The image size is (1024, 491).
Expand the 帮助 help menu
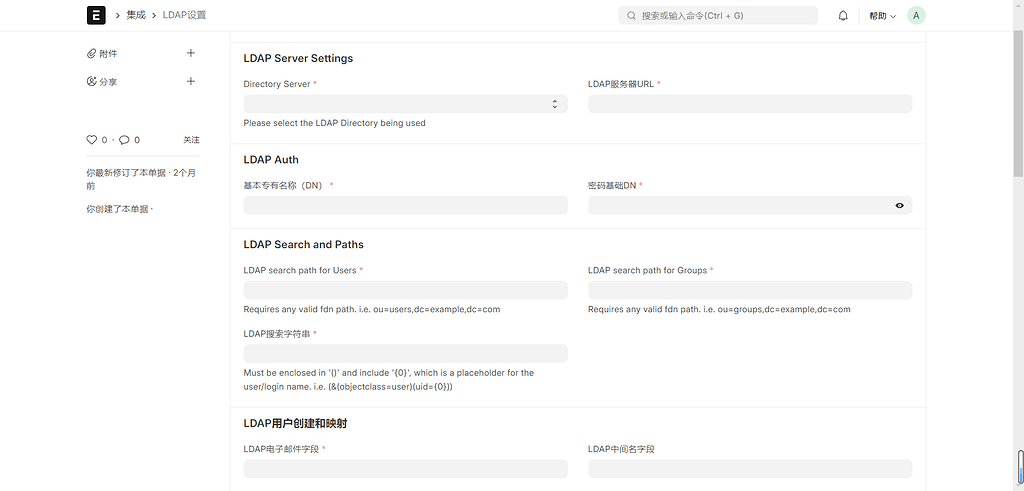pyautogui.click(x=882, y=16)
